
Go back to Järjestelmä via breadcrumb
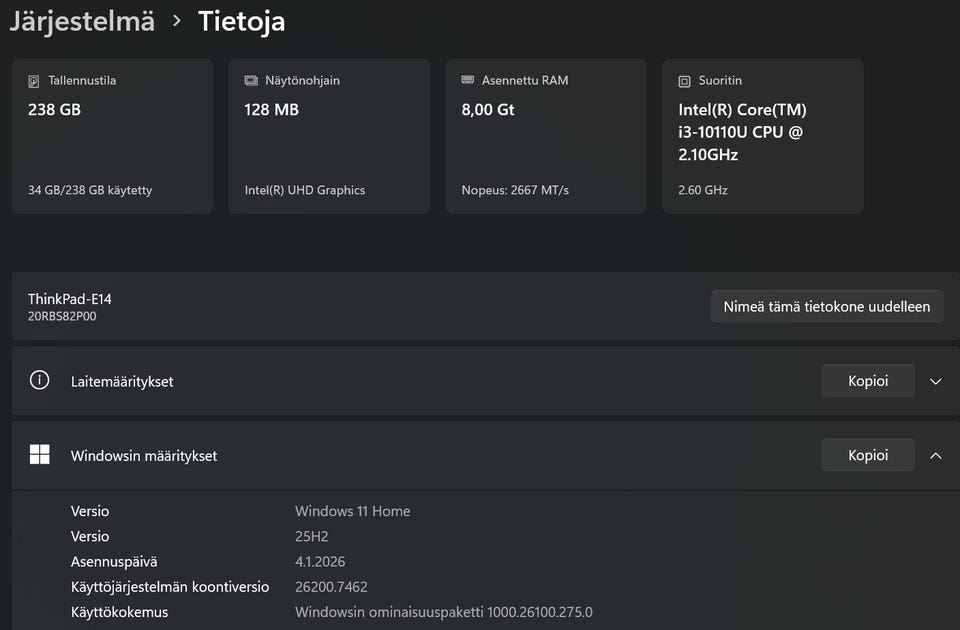(x=82, y=21)
